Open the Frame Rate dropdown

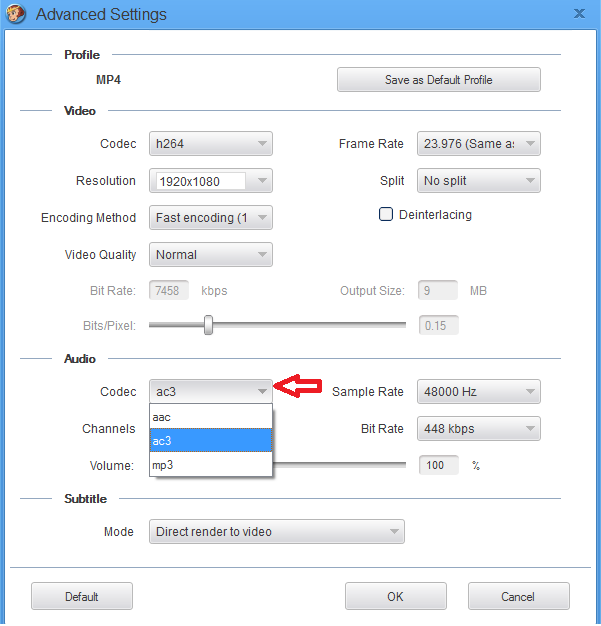478,143
